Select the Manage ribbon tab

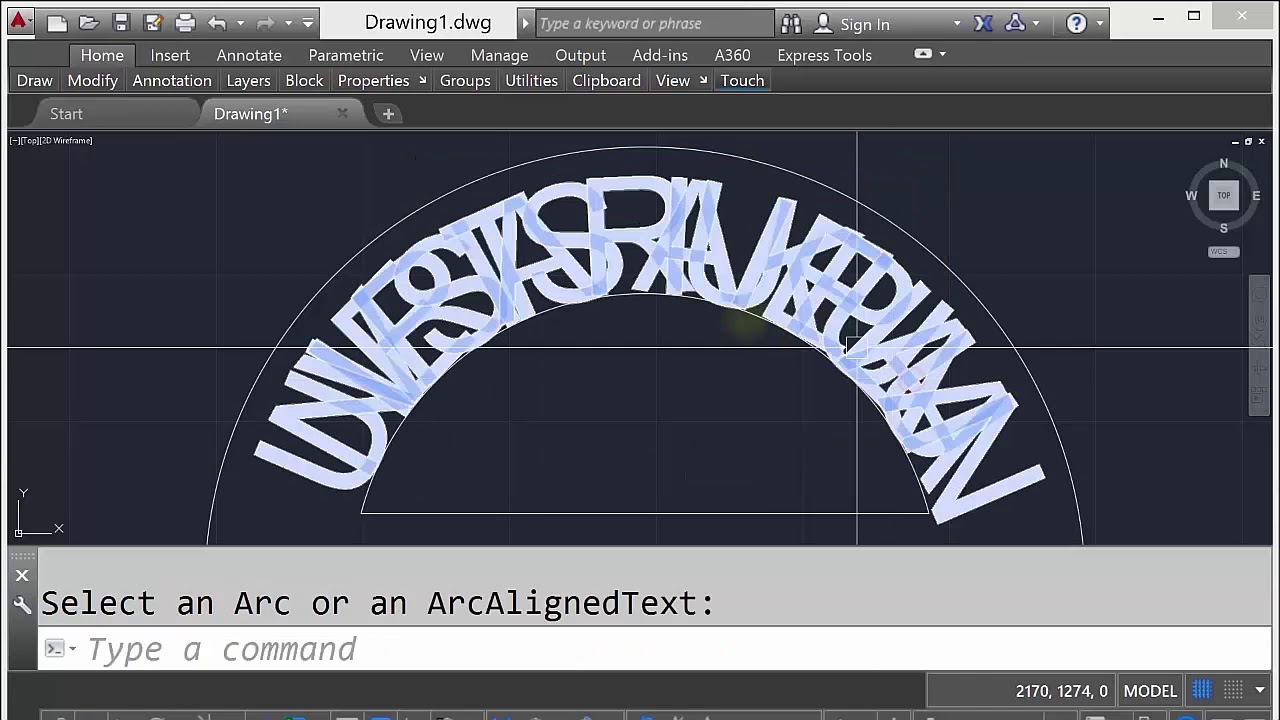(x=499, y=55)
